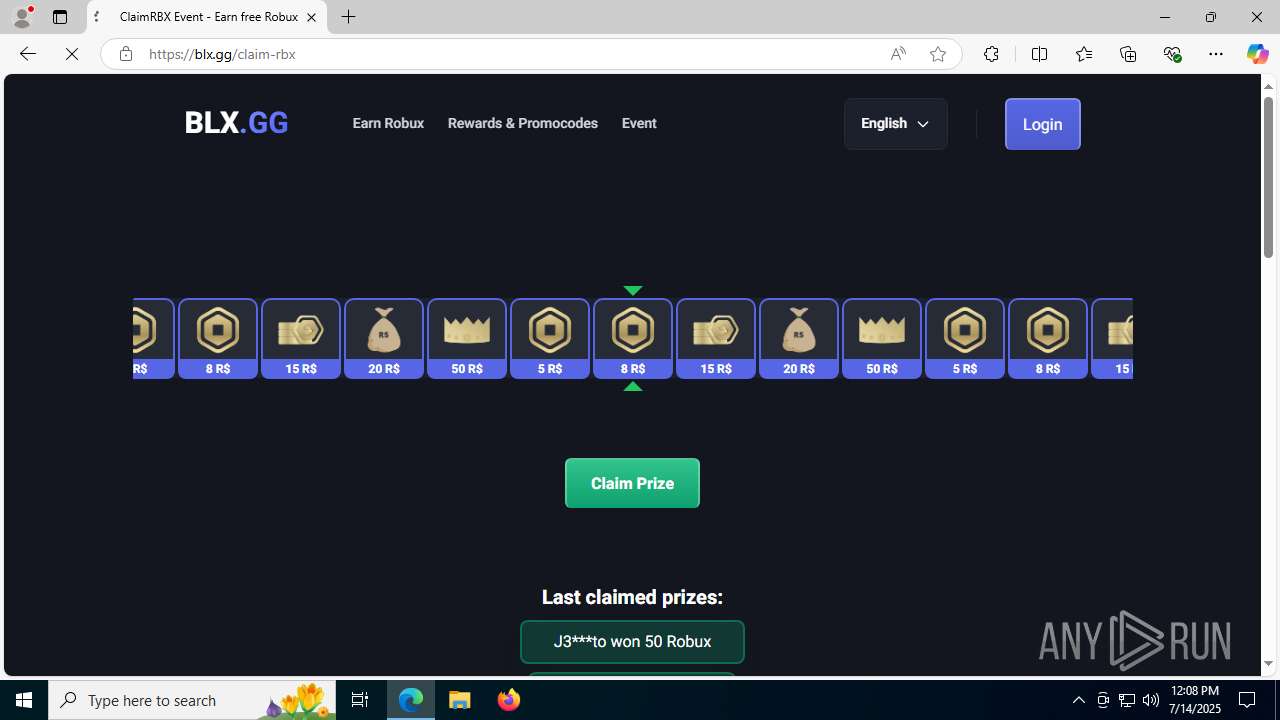
Task: Open the Earn Robux menu item
Action: coord(388,123)
